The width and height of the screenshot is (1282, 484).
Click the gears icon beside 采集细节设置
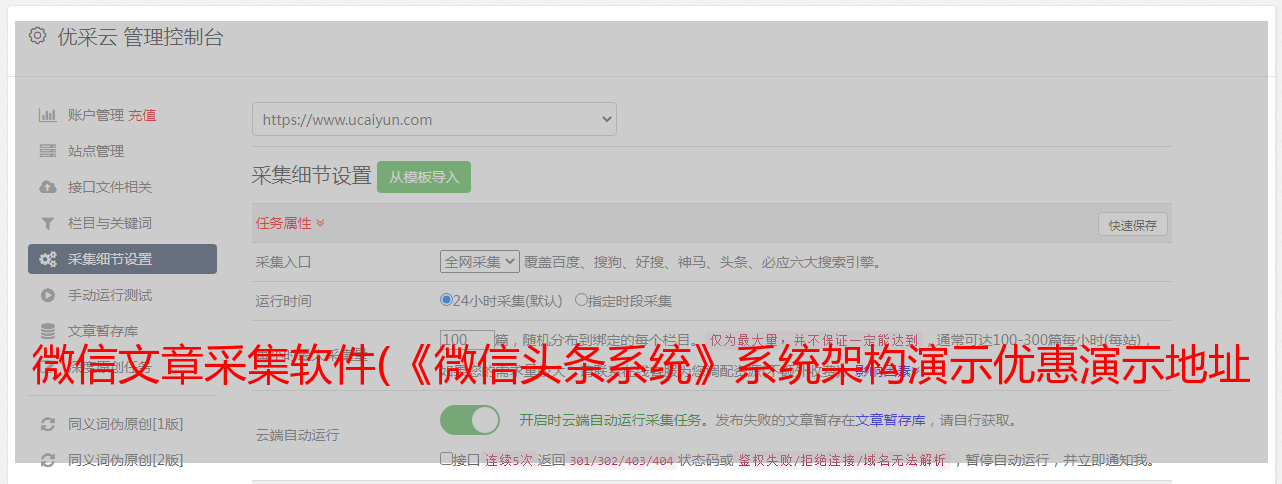[47, 259]
